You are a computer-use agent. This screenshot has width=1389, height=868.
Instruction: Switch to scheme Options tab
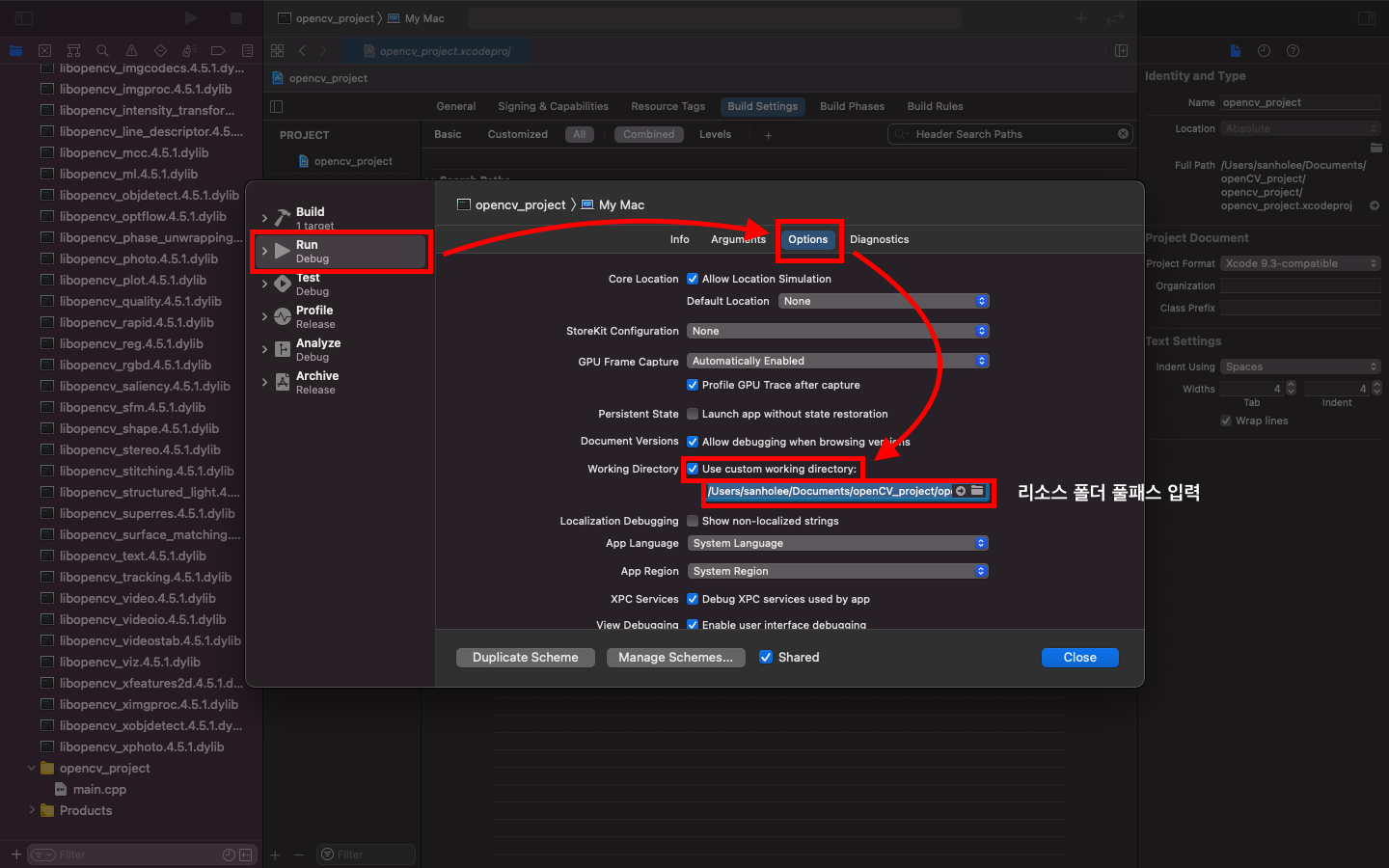tap(808, 239)
